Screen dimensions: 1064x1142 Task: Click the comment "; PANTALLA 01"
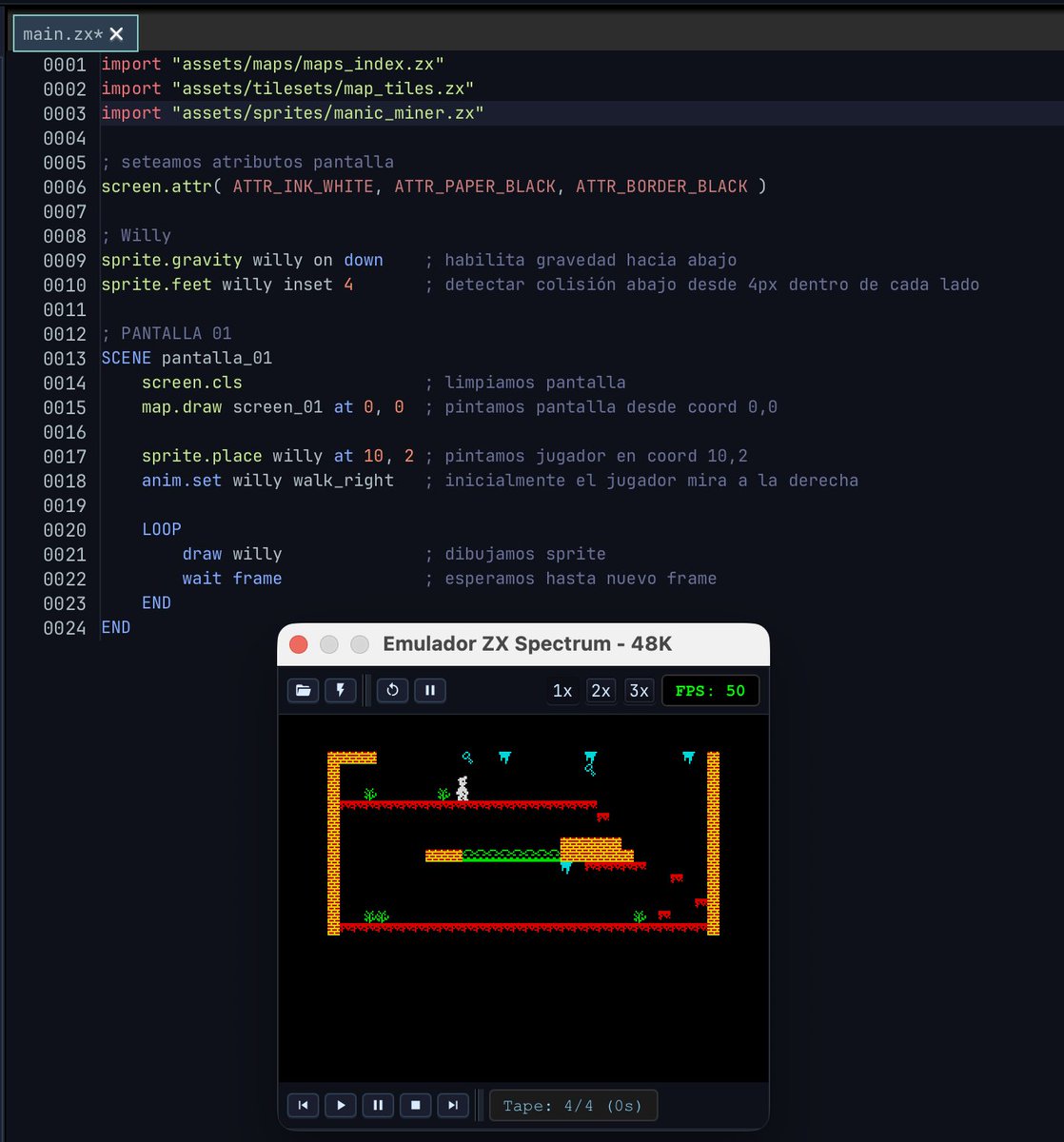[167, 334]
